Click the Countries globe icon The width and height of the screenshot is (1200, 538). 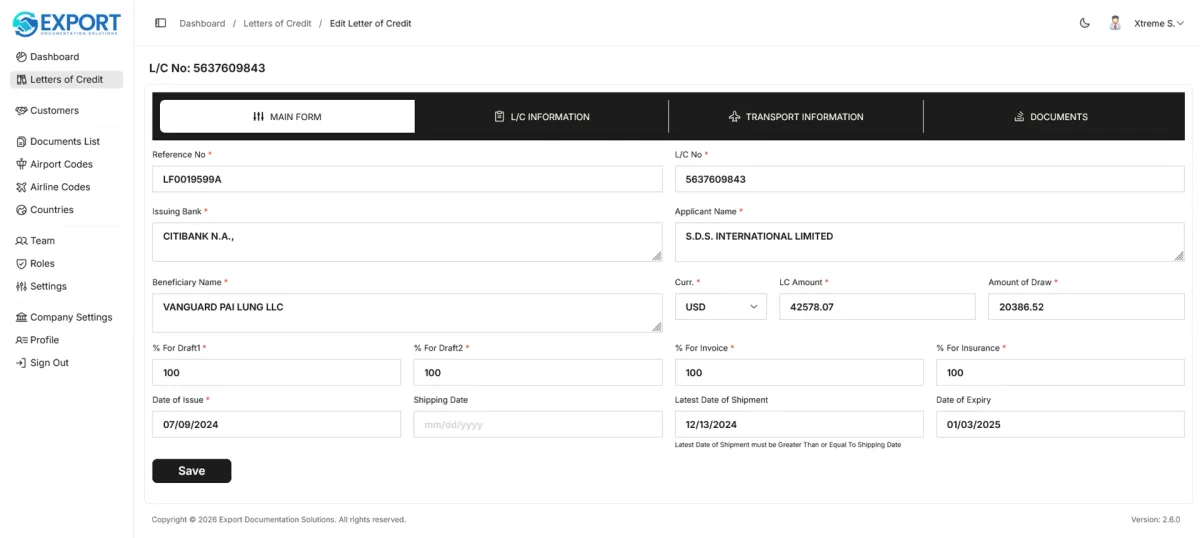(21, 210)
